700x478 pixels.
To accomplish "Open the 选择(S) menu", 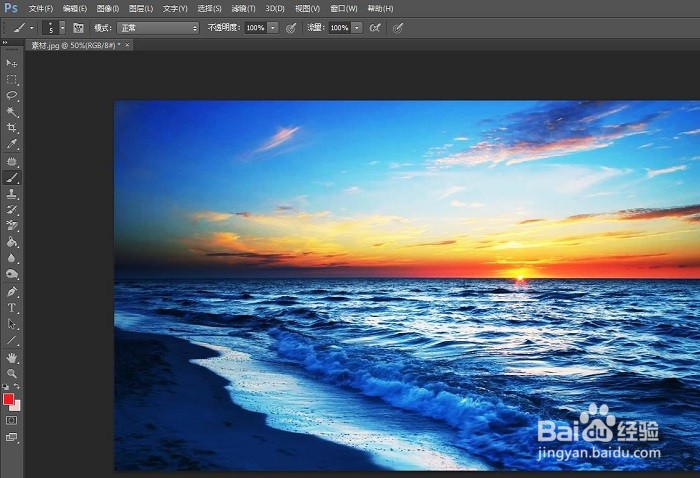I will pyautogui.click(x=209, y=8).
